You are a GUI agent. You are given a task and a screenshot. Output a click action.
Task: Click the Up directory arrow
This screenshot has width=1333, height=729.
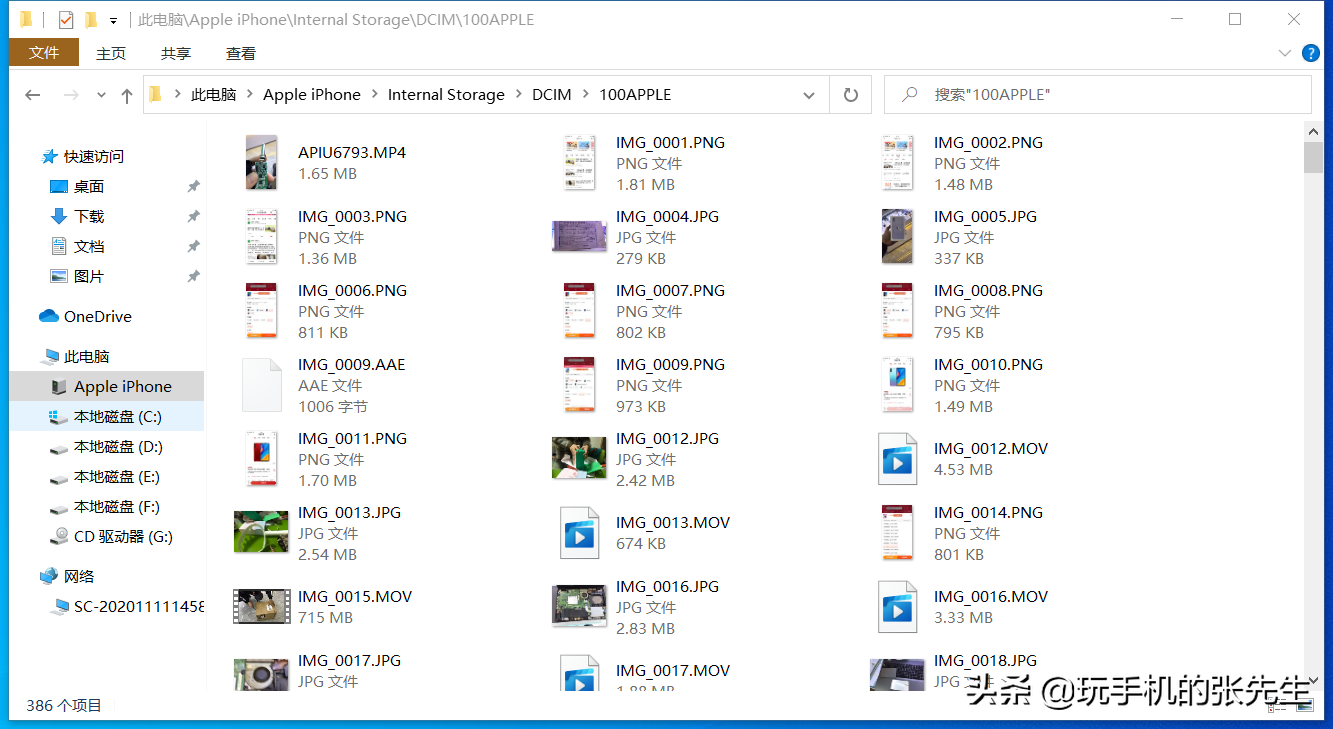coord(126,95)
